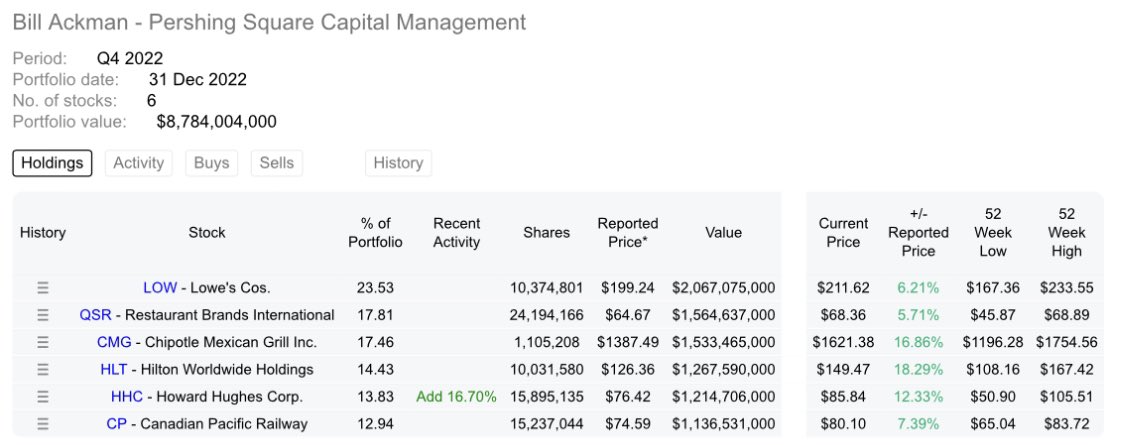1121x445 pixels.
Task: Open the HLT ticker link
Action: point(114,370)
